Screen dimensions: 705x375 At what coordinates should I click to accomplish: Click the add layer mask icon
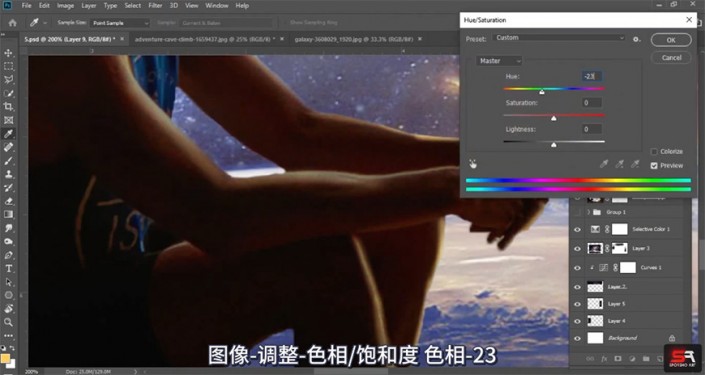coord(618,359)
